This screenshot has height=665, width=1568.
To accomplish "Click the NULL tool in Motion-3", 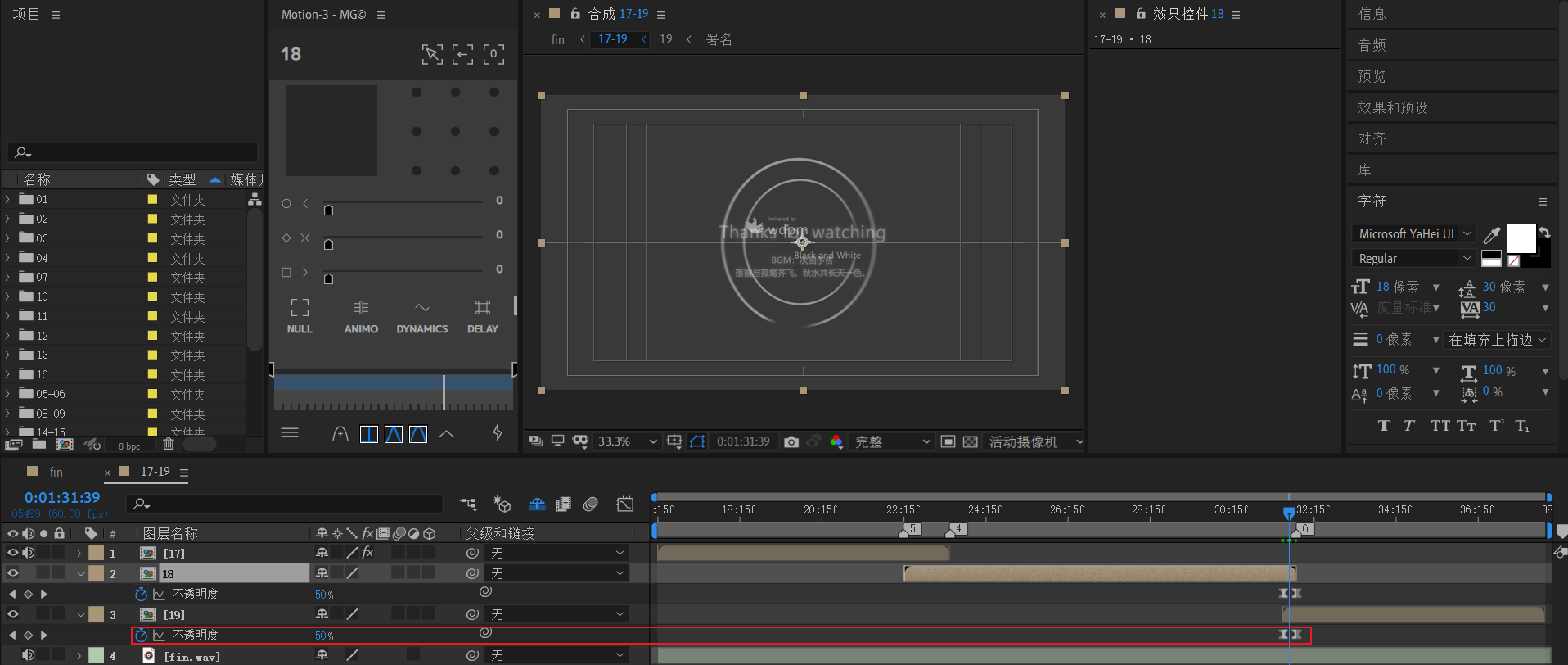I will (300, 316).
